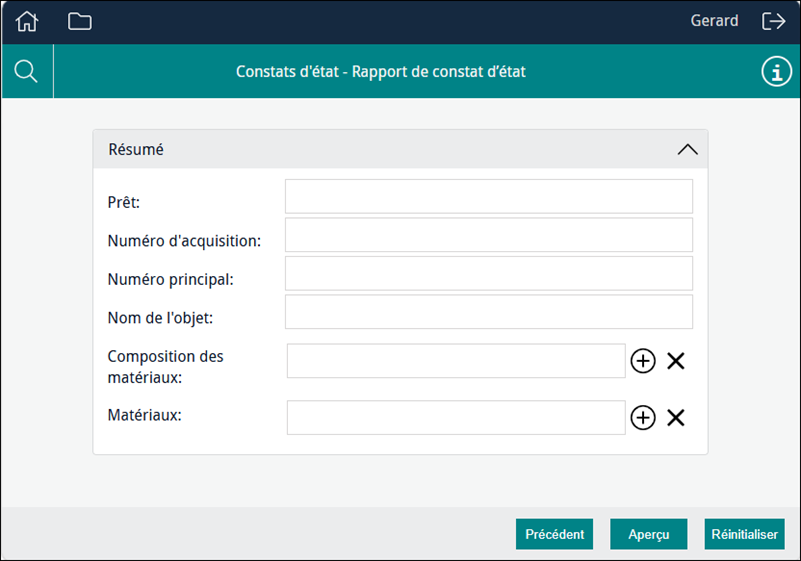
Task: Click the Nom de l'objet field
Action: (x=489, y=312)
